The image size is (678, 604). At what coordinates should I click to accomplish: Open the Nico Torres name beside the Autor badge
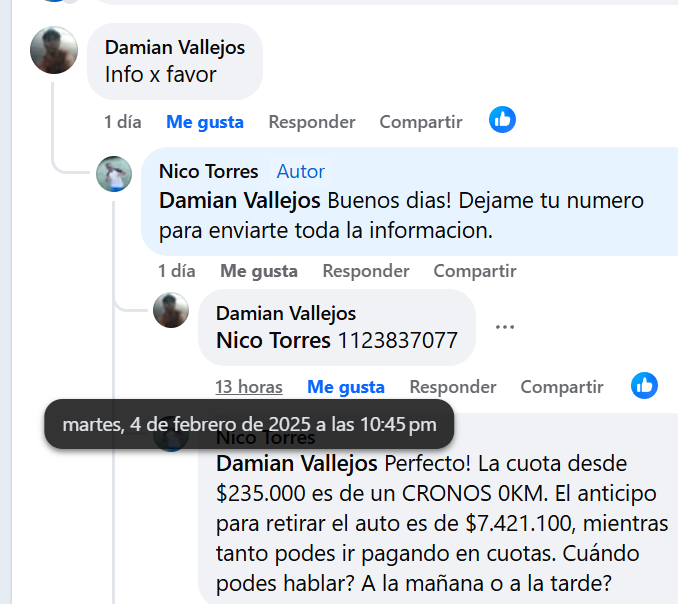(208, 172)
